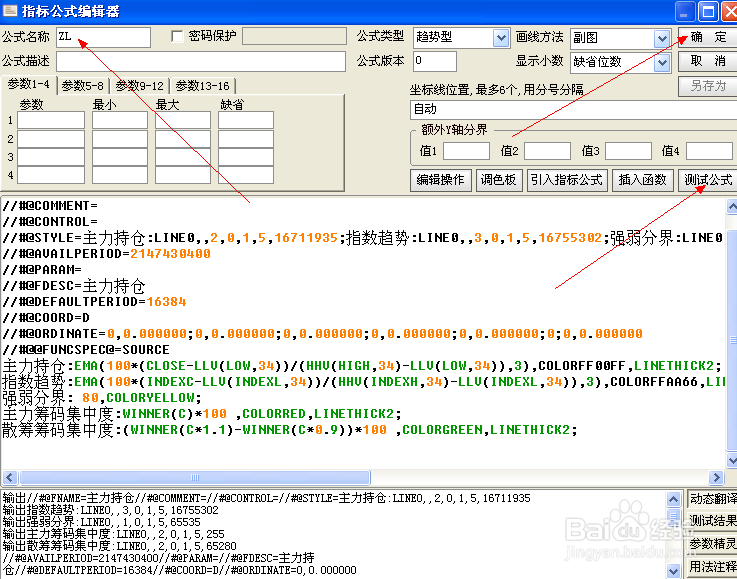
Task: Click the 参数精灵 side button
Action: 713,544
